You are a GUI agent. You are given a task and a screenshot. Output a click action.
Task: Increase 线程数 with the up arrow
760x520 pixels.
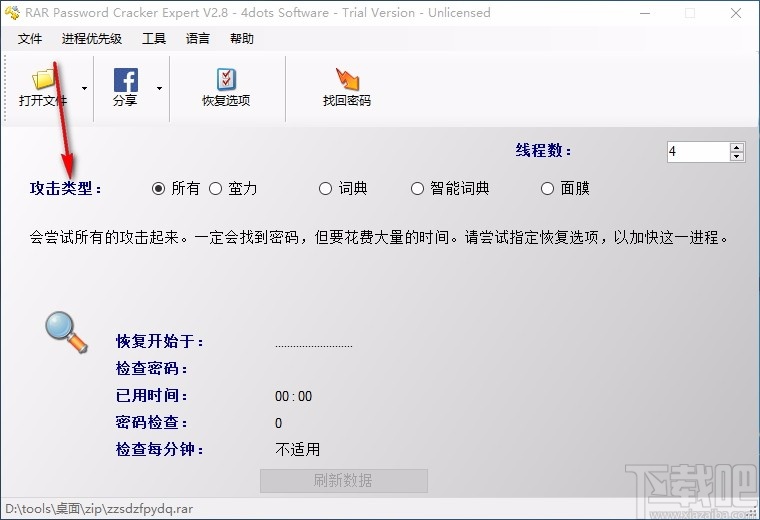[x=737, y=147]
